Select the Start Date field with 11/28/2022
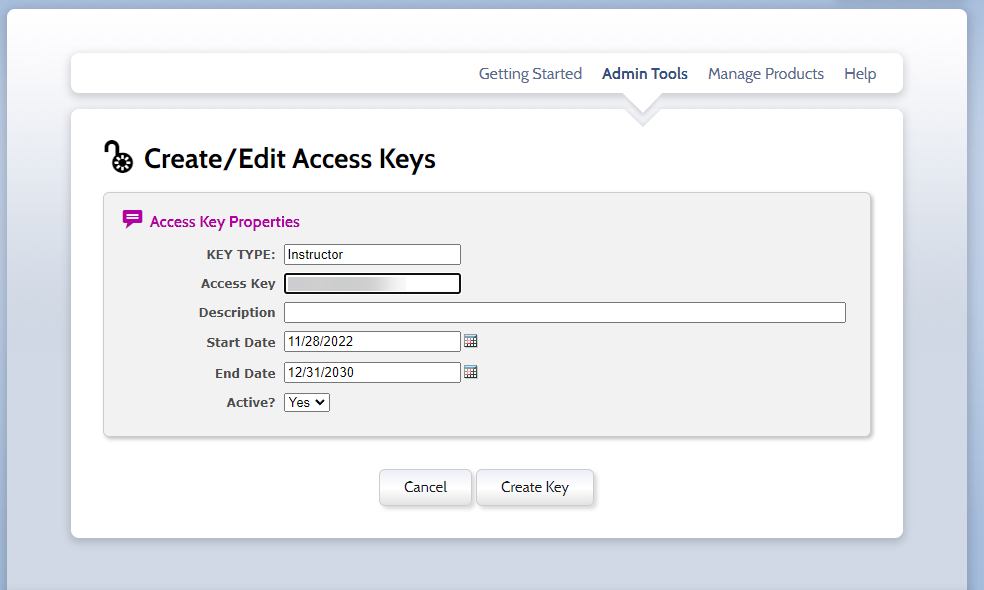The image size is (984, 590). (x=372, y=341)
